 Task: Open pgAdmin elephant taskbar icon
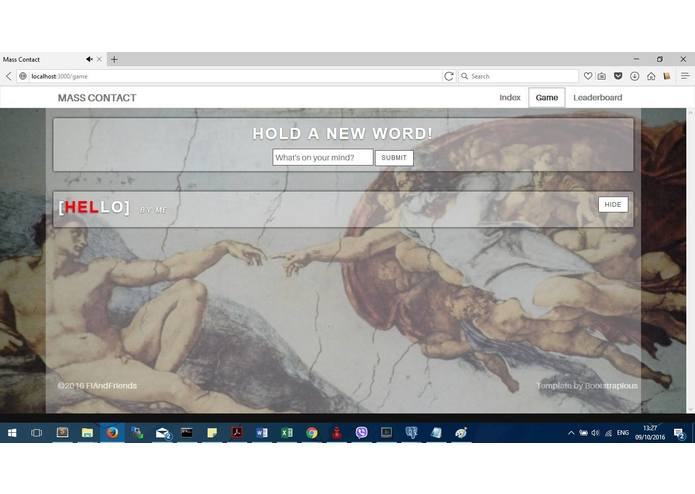coord(411,432)
